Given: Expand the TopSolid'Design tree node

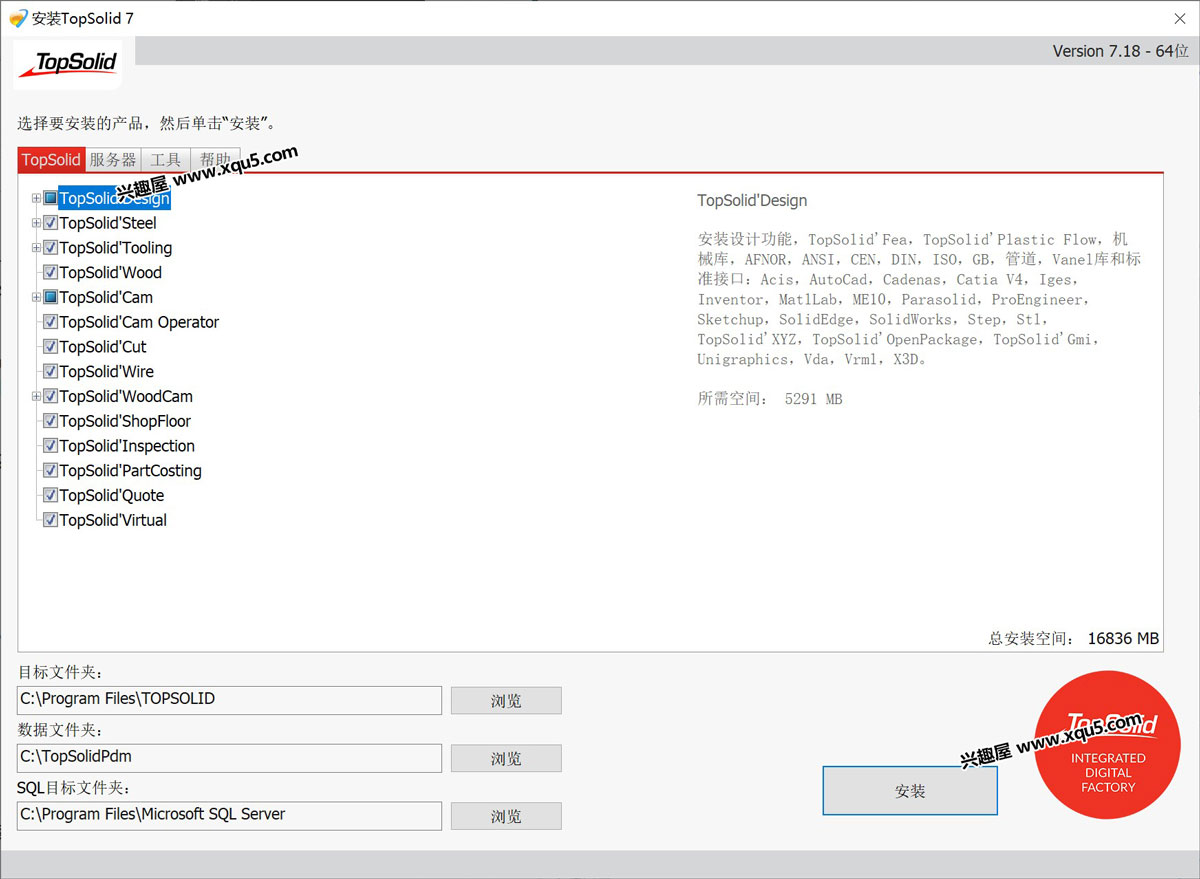Looking at the screenshot, I should click(36, 198).
